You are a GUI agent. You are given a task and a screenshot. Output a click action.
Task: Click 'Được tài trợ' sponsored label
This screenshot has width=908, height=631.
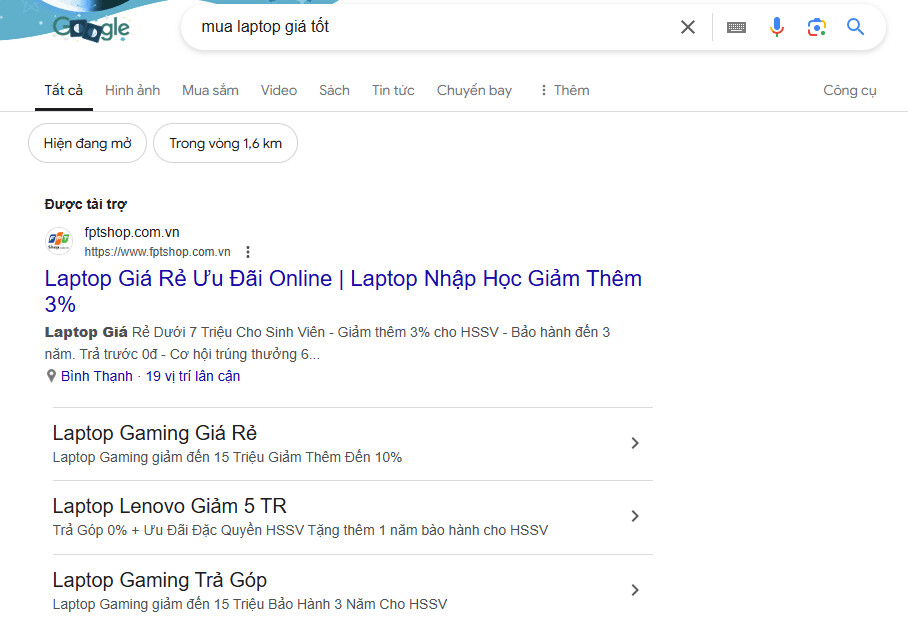click(85, 204)
